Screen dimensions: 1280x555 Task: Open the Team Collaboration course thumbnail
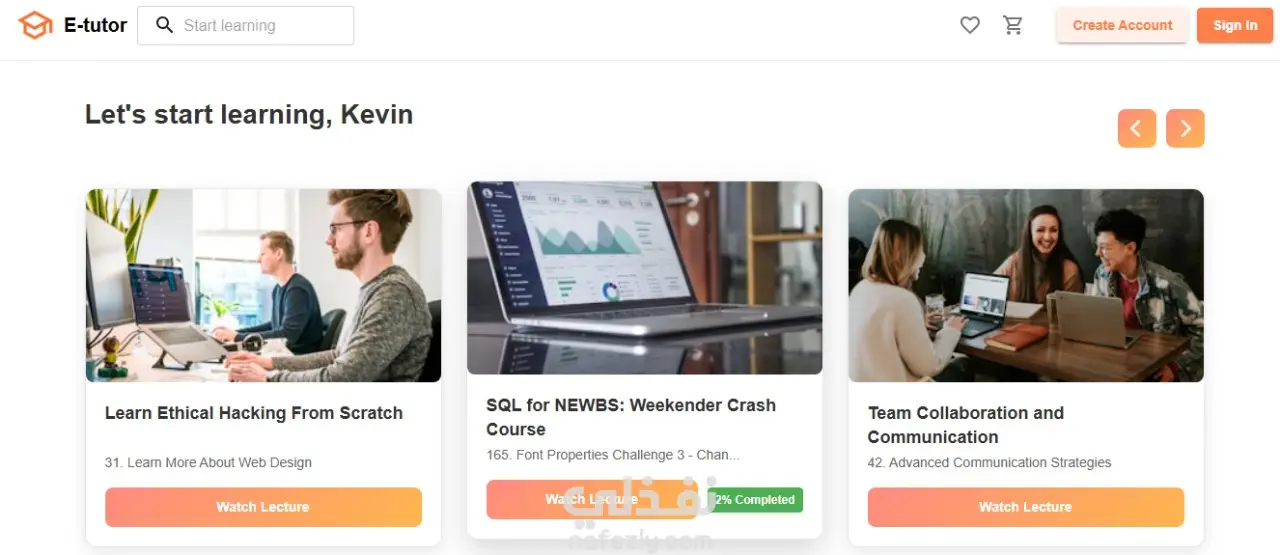[1026, 285]
